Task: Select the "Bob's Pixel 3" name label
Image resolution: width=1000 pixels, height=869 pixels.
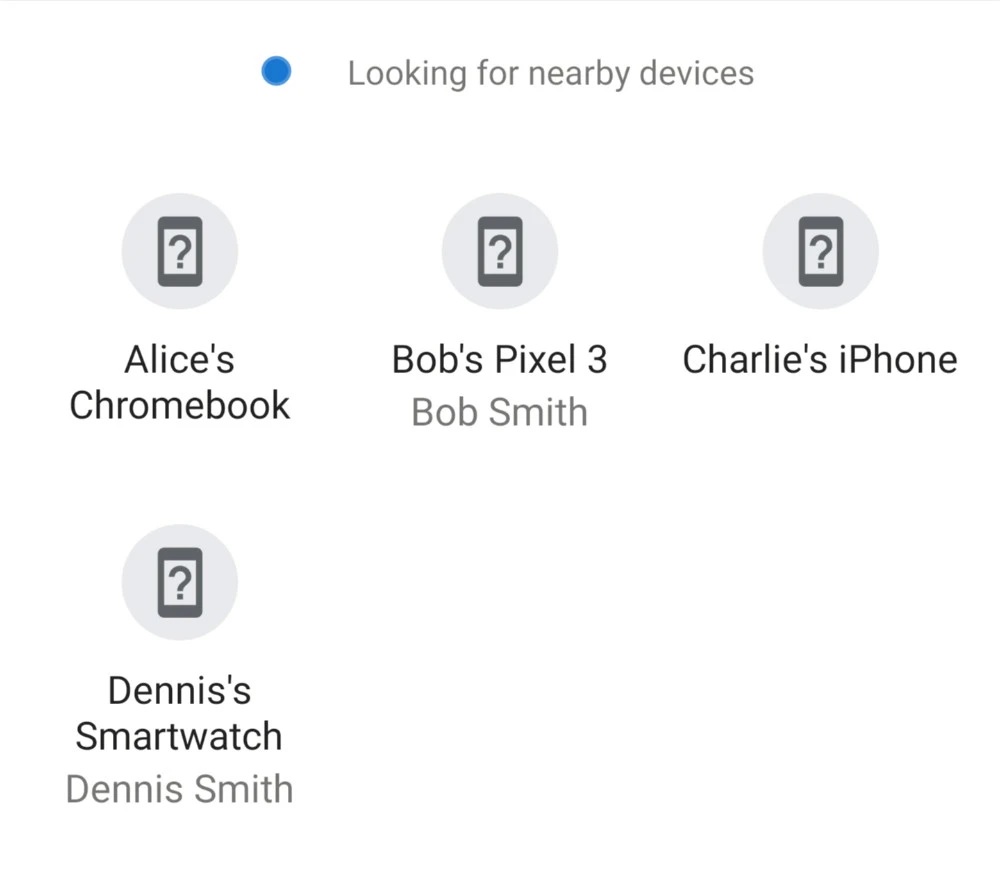Action: (499, 359)
